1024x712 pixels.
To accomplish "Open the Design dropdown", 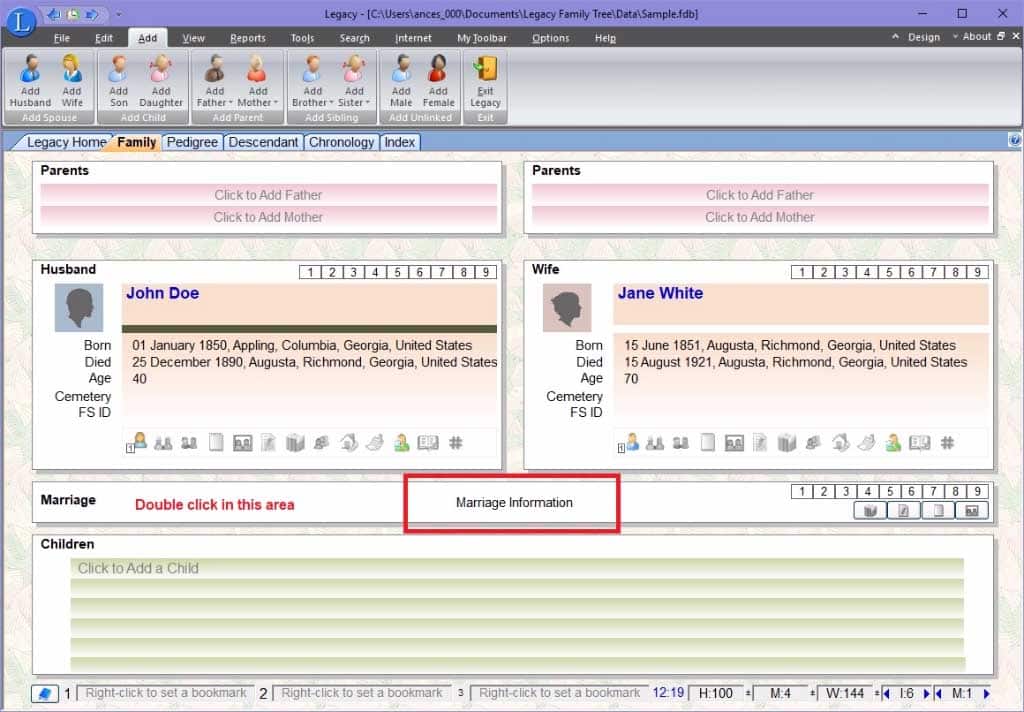I will coord(923,37).
